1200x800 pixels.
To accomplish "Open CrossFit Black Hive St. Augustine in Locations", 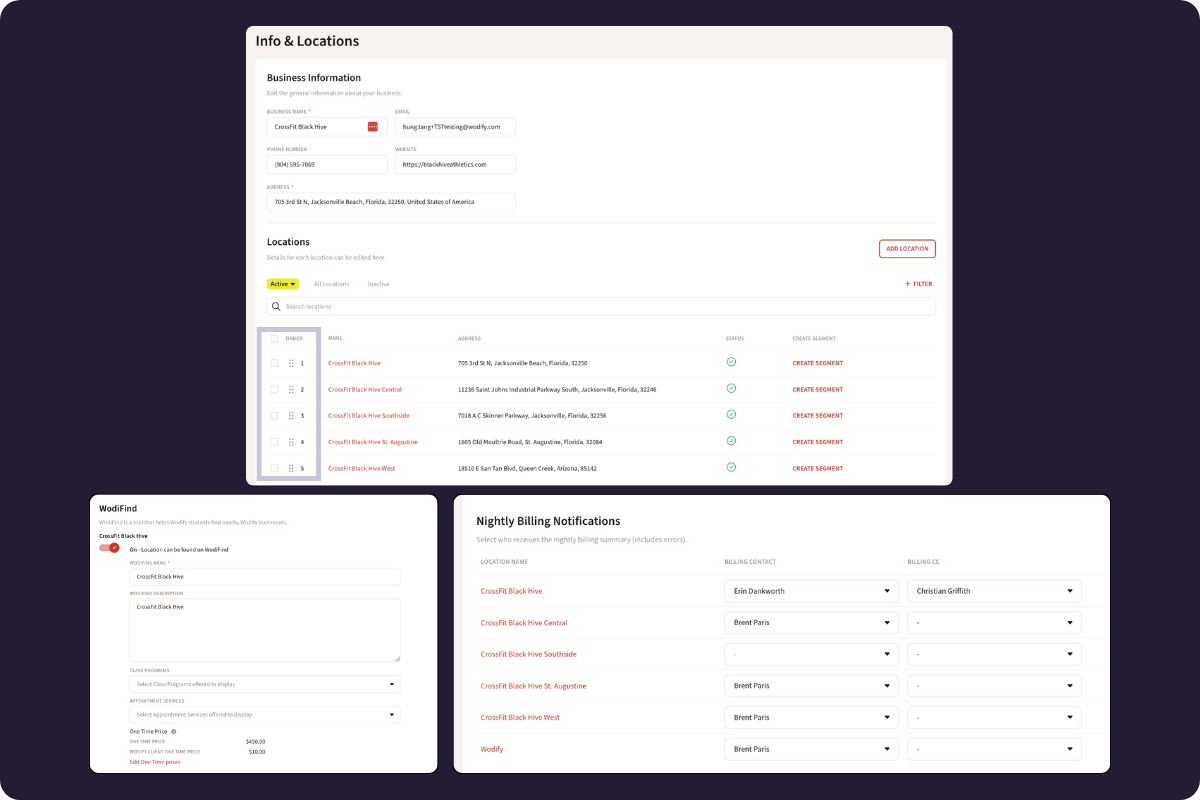I will point(373,442).
